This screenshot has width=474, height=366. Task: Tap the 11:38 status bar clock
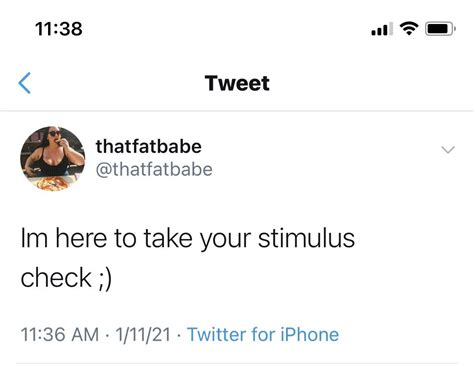pyautogui.click(x=59, y=29)
